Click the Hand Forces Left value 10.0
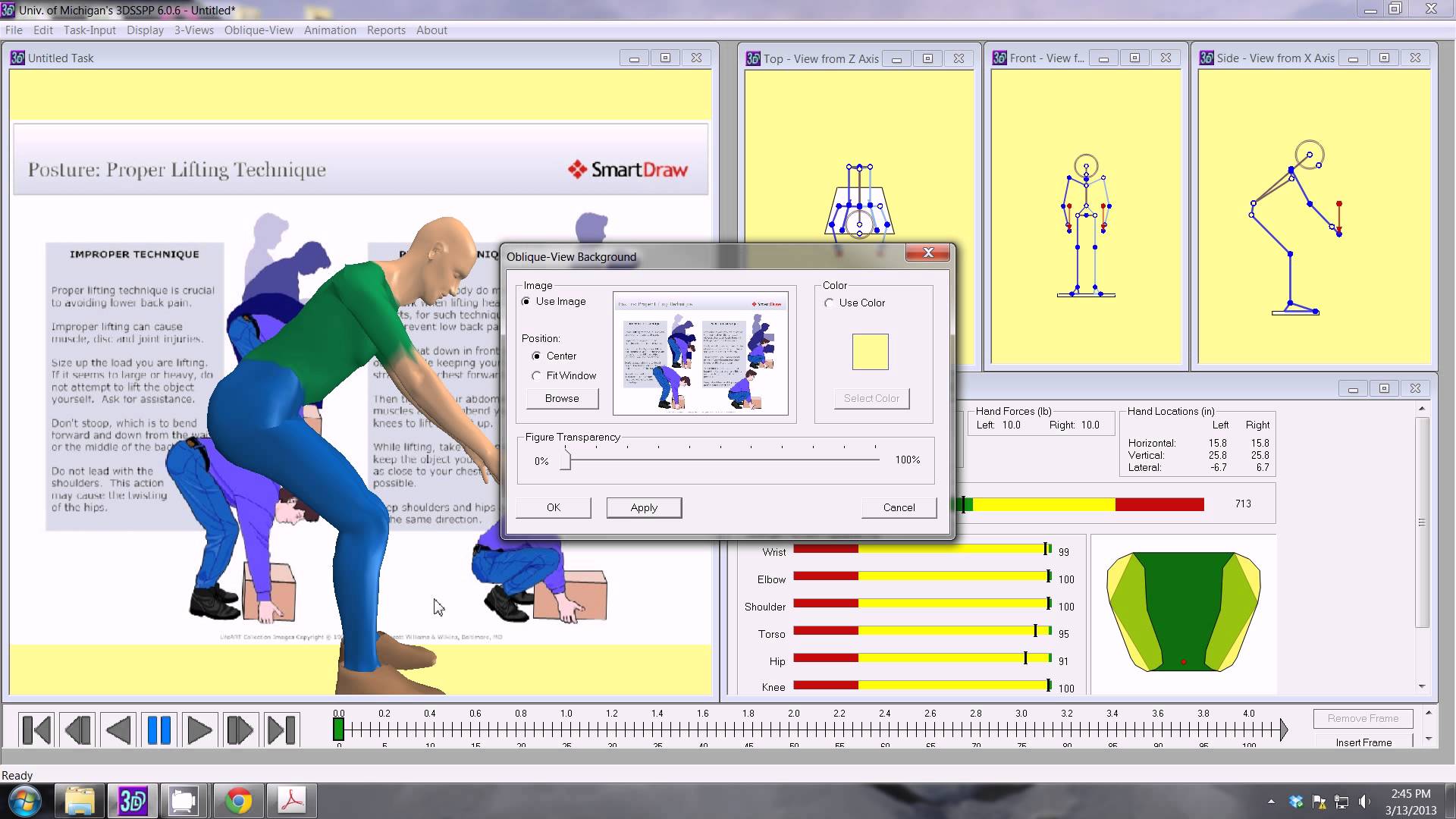 point(1011,425)
